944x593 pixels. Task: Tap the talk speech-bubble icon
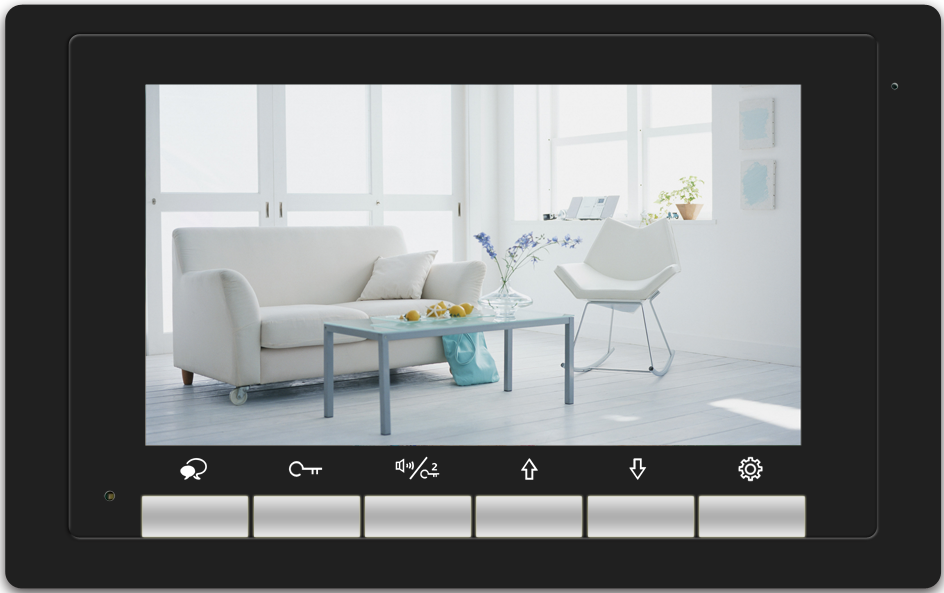(194, 469)
